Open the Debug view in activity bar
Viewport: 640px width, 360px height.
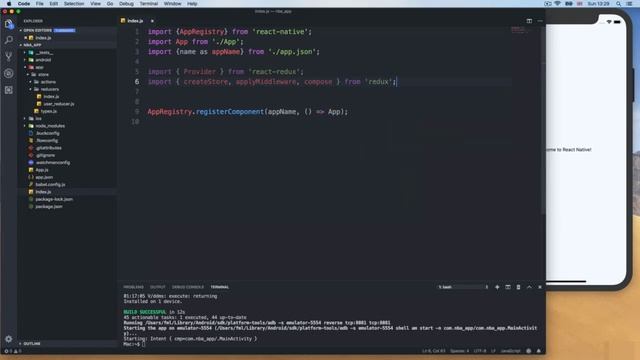coord(9,73)
